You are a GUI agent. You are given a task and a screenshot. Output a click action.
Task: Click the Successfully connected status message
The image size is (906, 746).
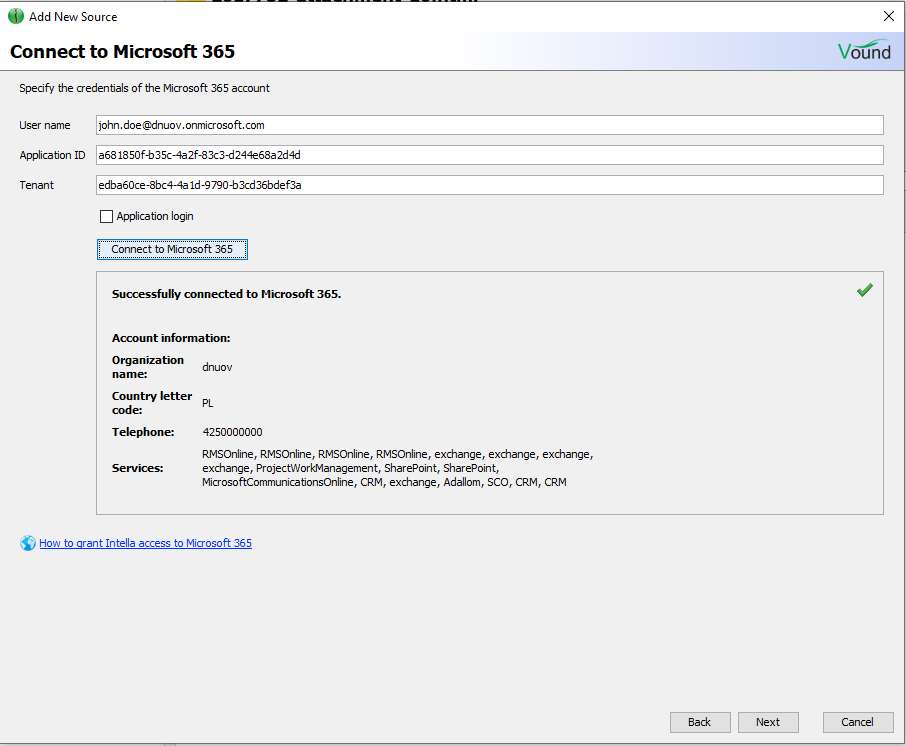(226, 294)
